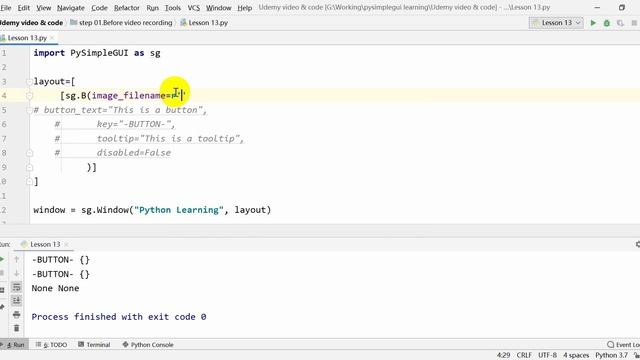Click Python 3.7 interpreter in status bar
The width and height of the screenshot is (640, 360).
click(x=611, y=355)
